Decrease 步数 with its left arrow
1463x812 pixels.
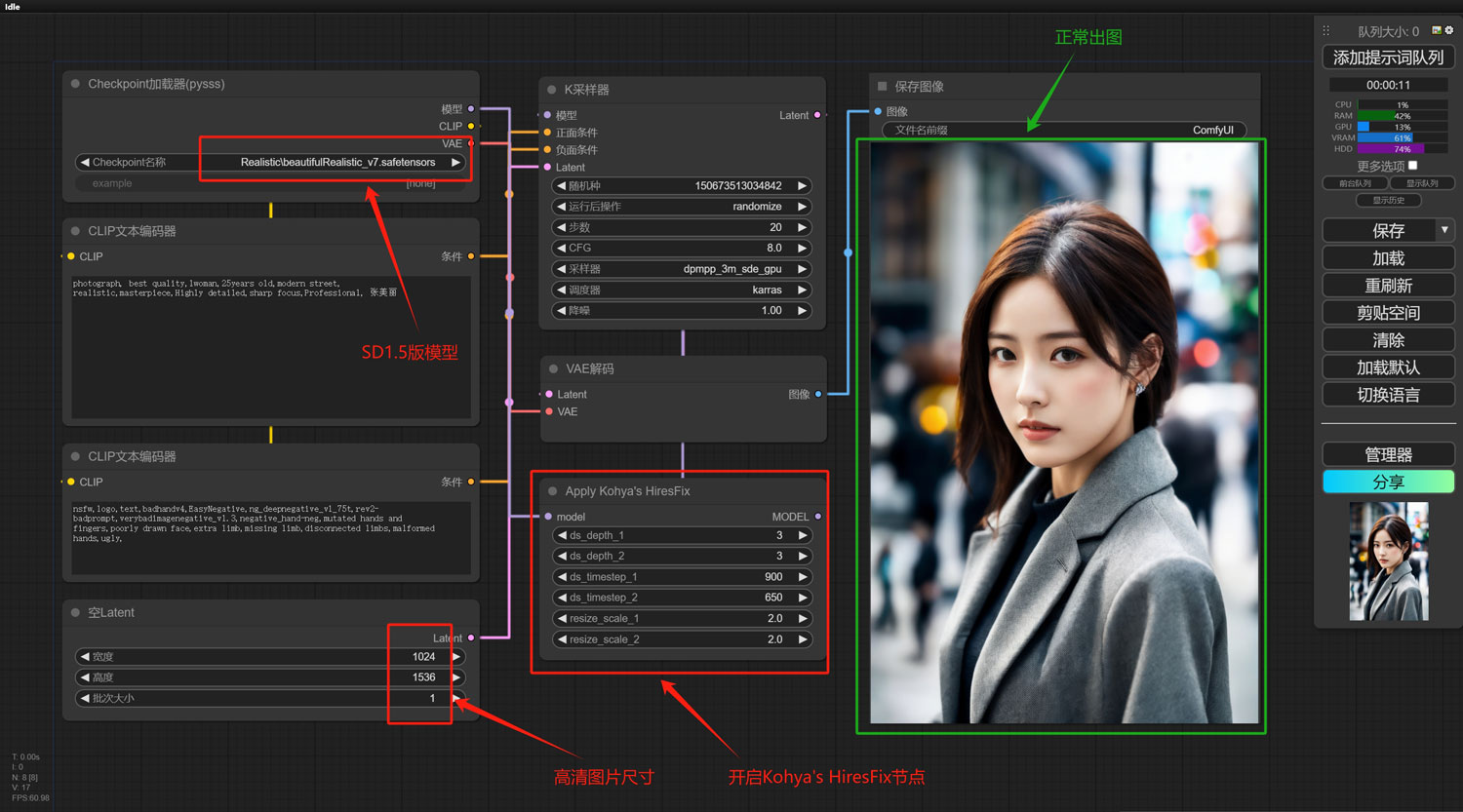coord(562,227)
